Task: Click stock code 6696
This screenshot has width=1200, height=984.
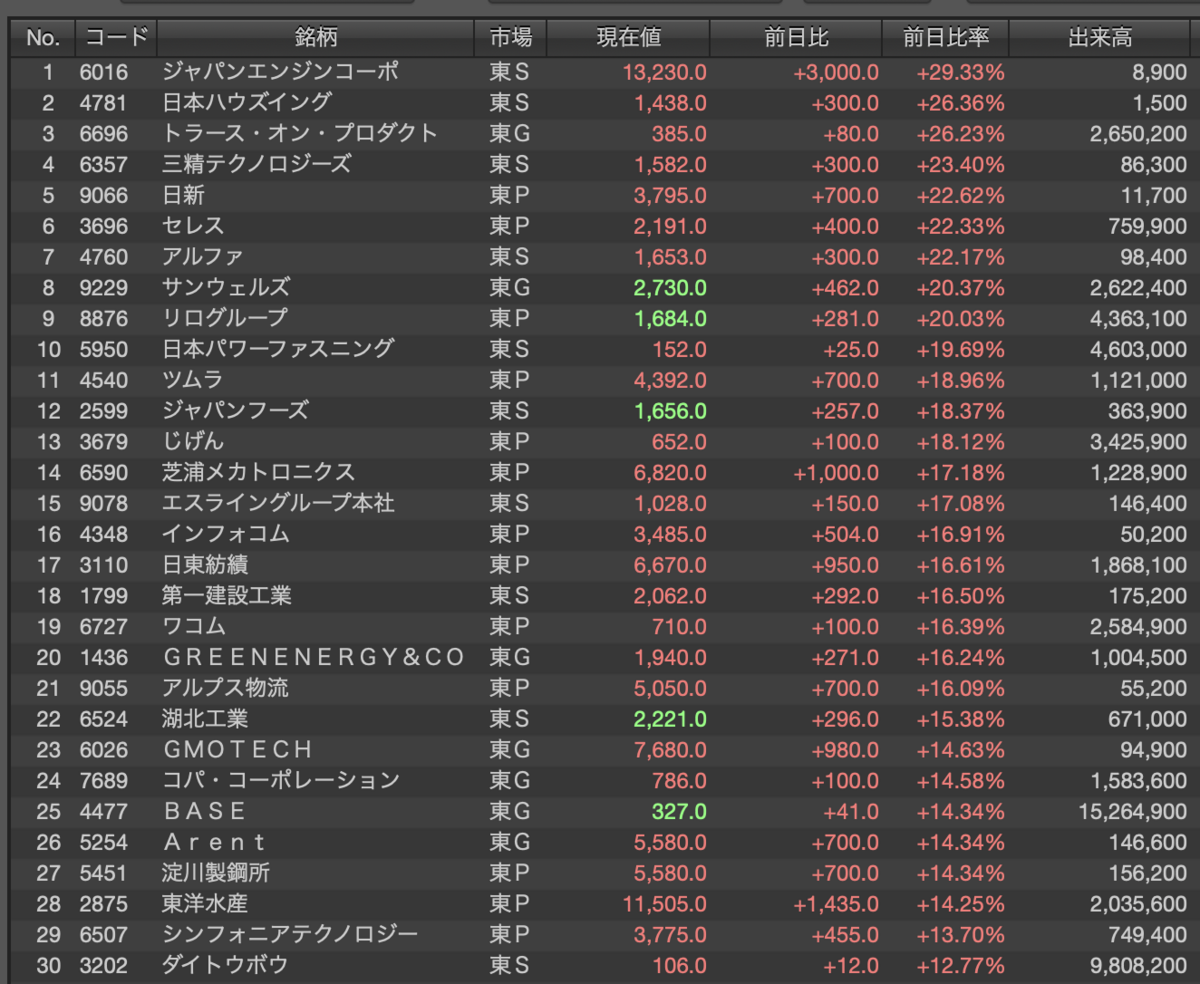Action: [104, 134]
